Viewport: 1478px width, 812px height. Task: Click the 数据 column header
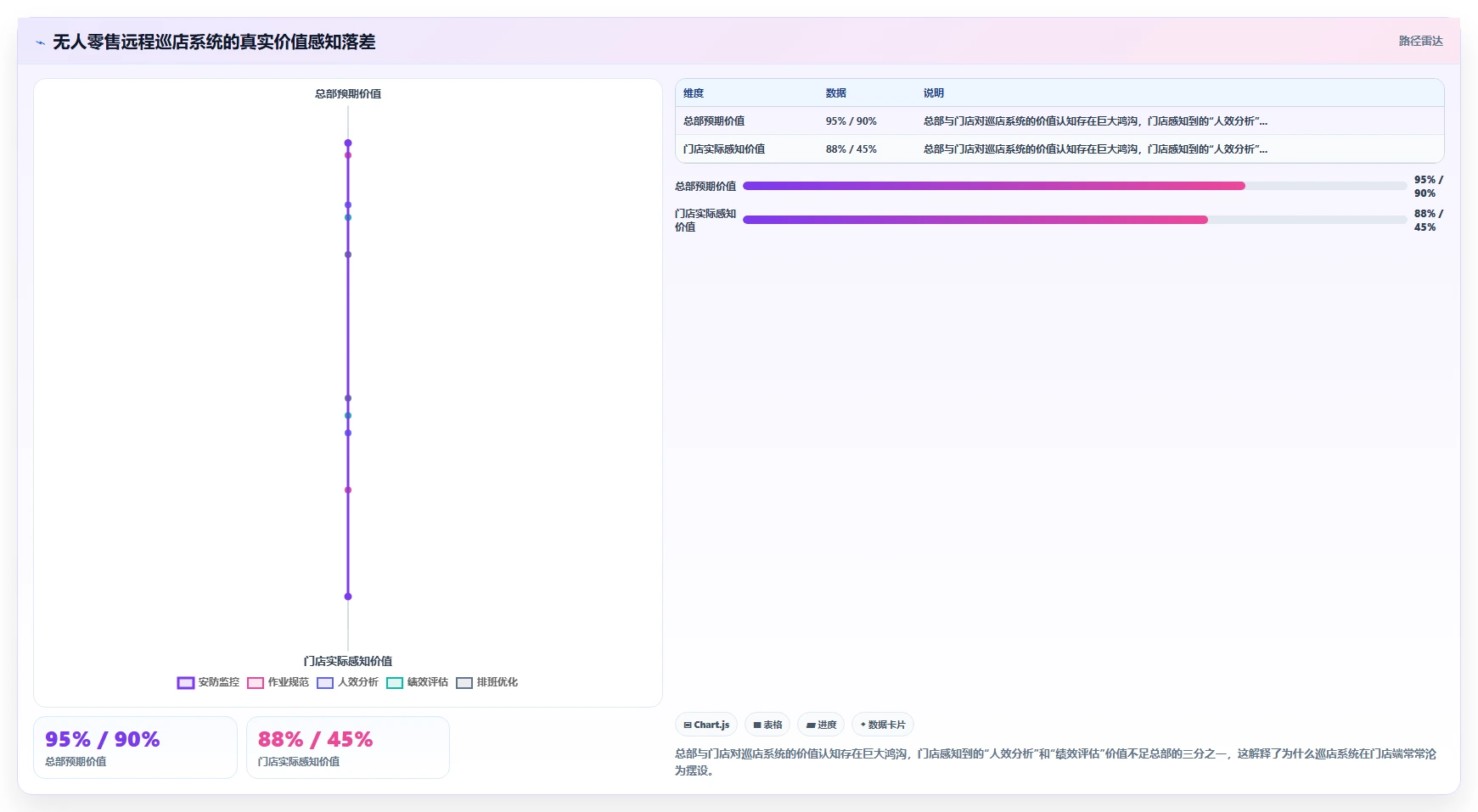[x=836, y=93]
